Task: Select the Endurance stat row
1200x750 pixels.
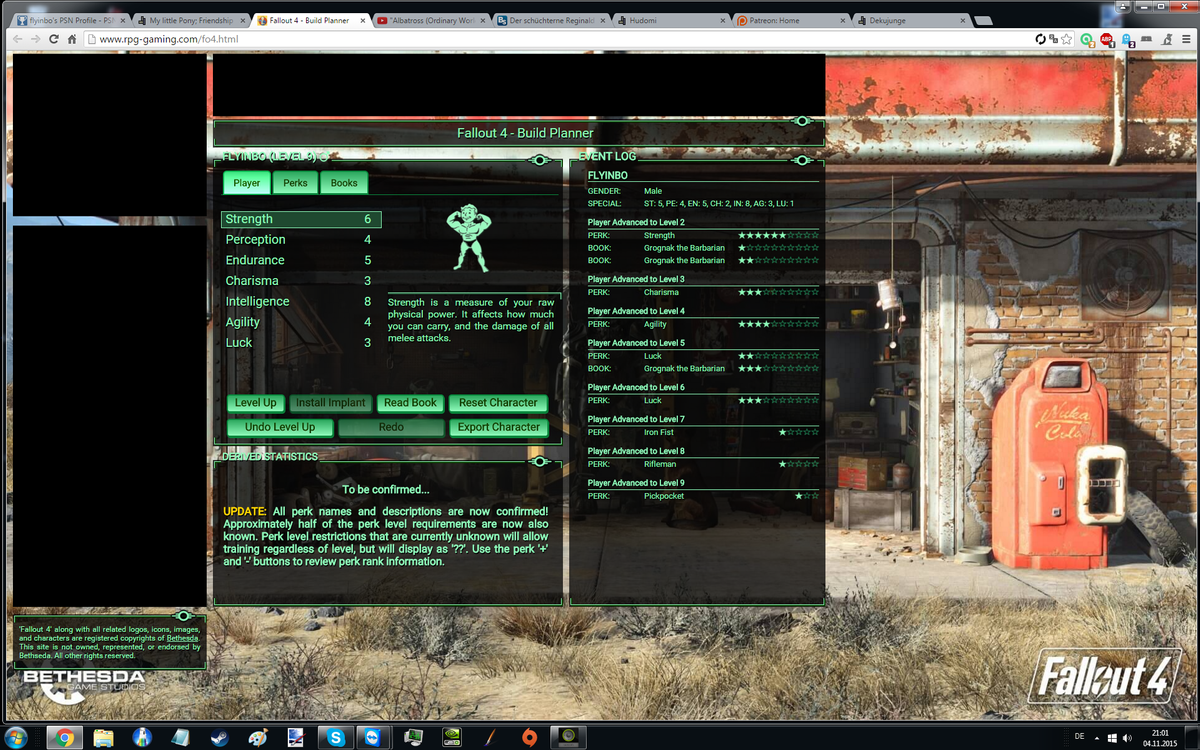Action: click(301, 260)
